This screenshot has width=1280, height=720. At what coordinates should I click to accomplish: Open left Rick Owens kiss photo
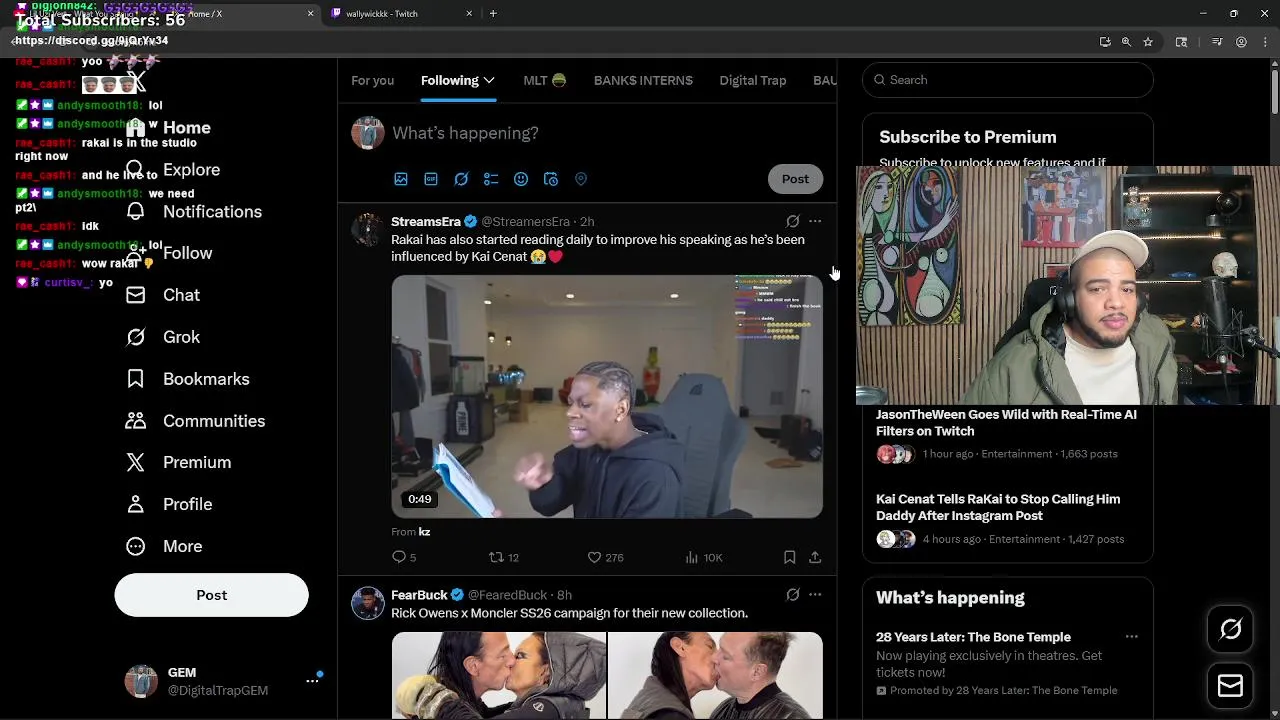click(498, 675)
